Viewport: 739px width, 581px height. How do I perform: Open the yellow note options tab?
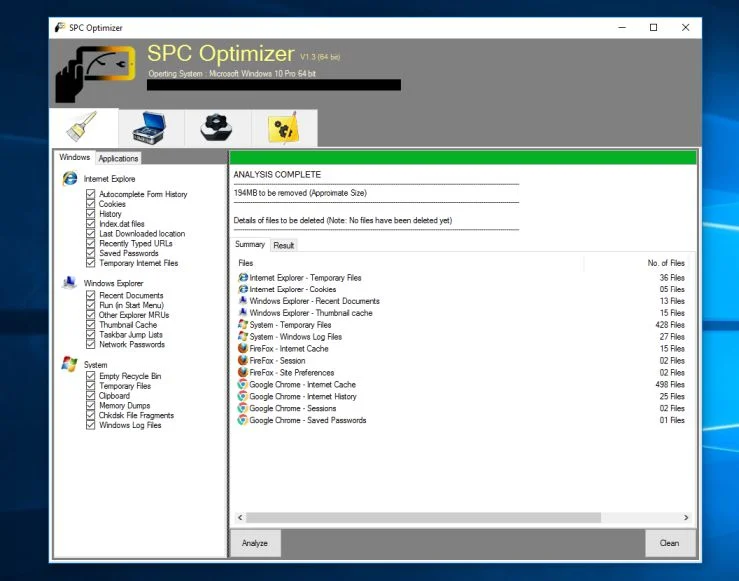[284, 128]
